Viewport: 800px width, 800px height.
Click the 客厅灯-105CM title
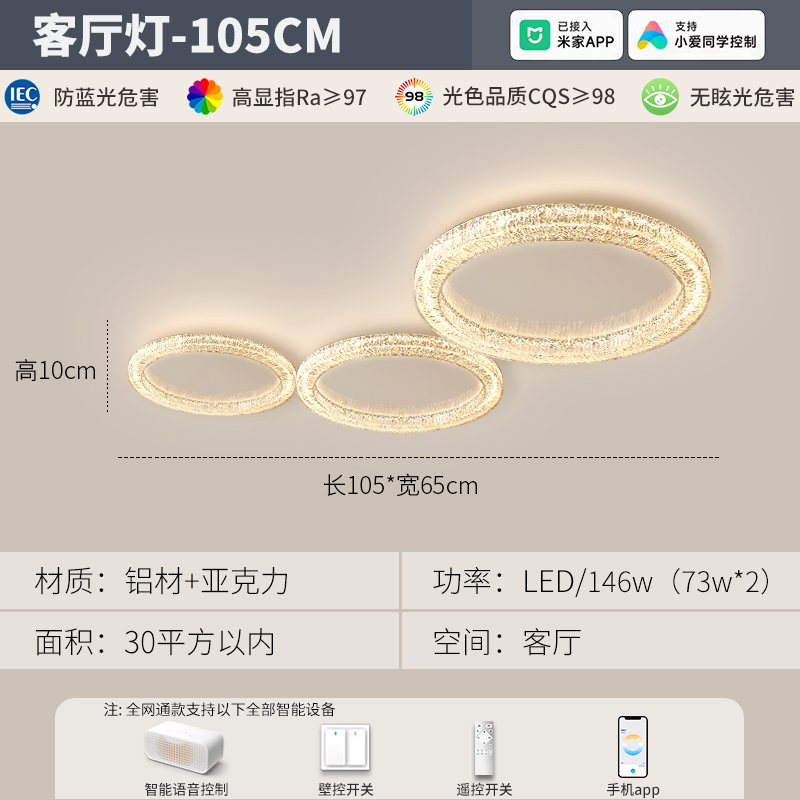click(x=187, y=36)
